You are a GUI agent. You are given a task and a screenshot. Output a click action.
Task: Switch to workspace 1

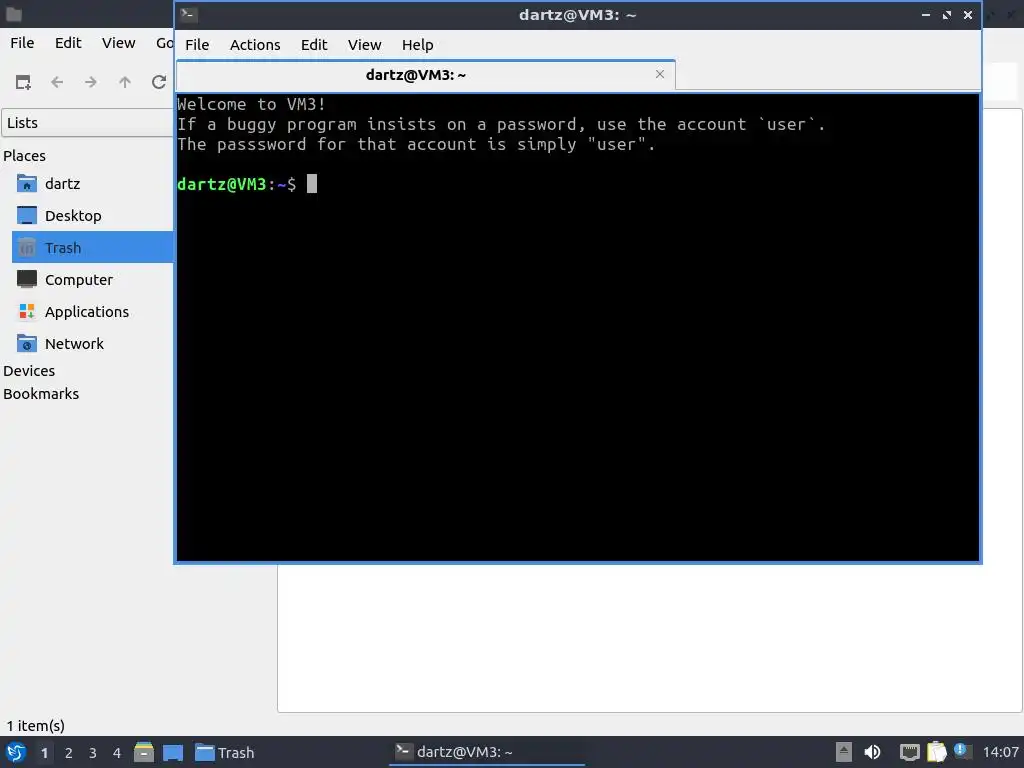pos(44,753)
